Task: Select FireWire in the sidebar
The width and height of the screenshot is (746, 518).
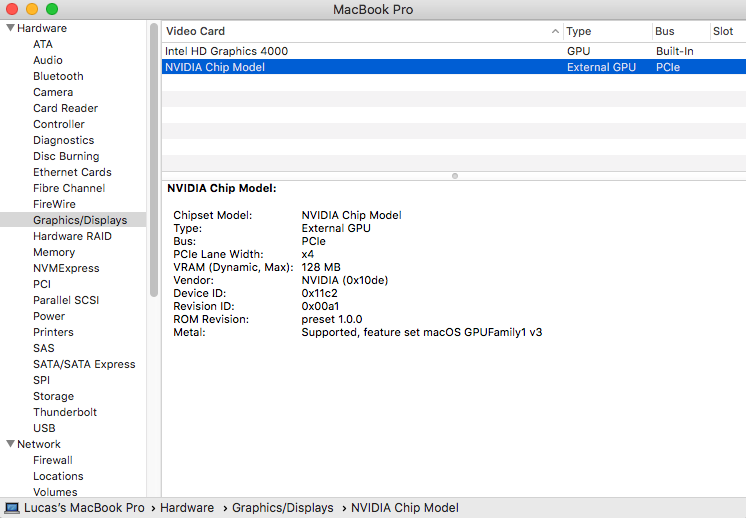Action: pos(54,204)
